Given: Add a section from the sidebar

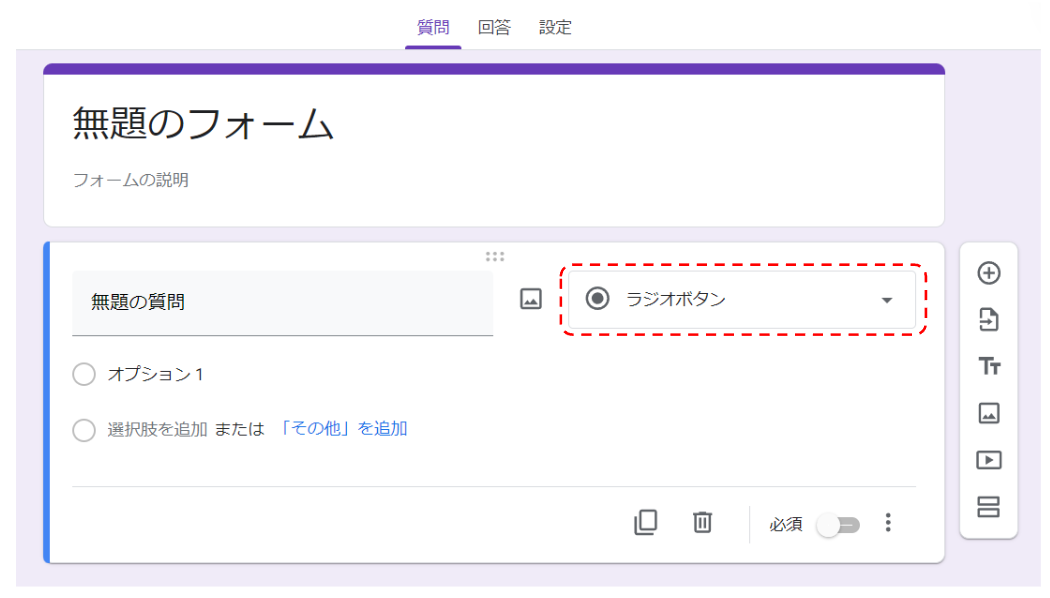Looking at the screenshot, I should pos(988,507).
